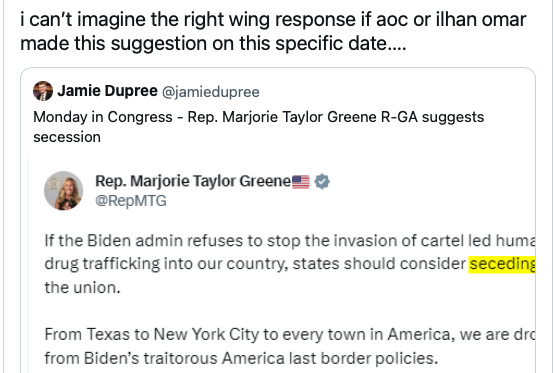The image size is (554, 373).
Task: Select the 'i can't imagine the right wing' line
Action: (x=273, y=19)
